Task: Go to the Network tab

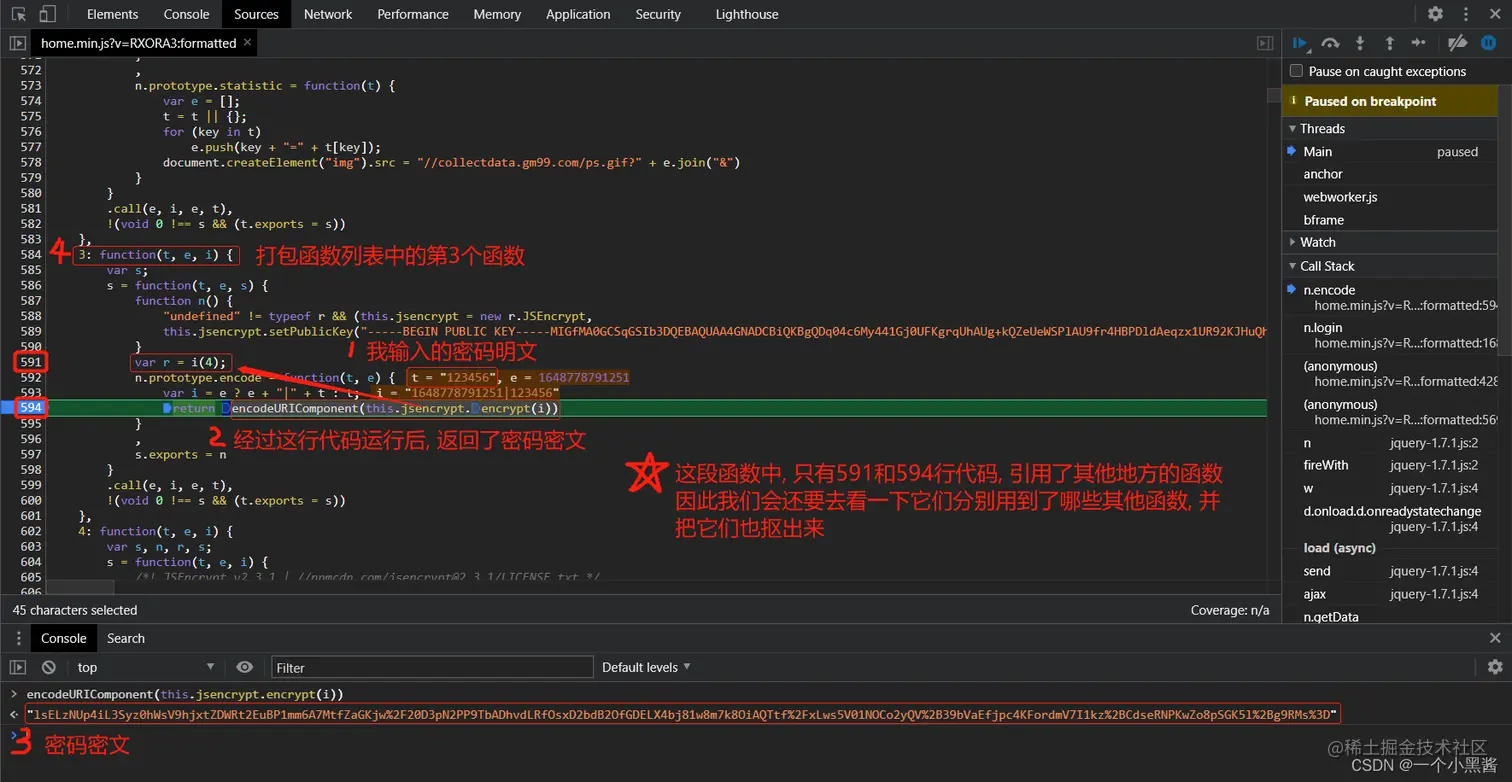Action: click(328, 14)
